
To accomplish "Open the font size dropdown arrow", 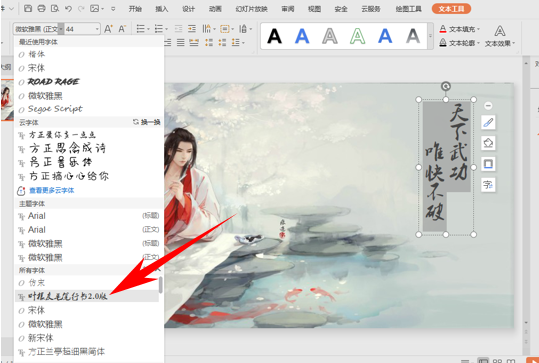I will click(x=97, y=29).
